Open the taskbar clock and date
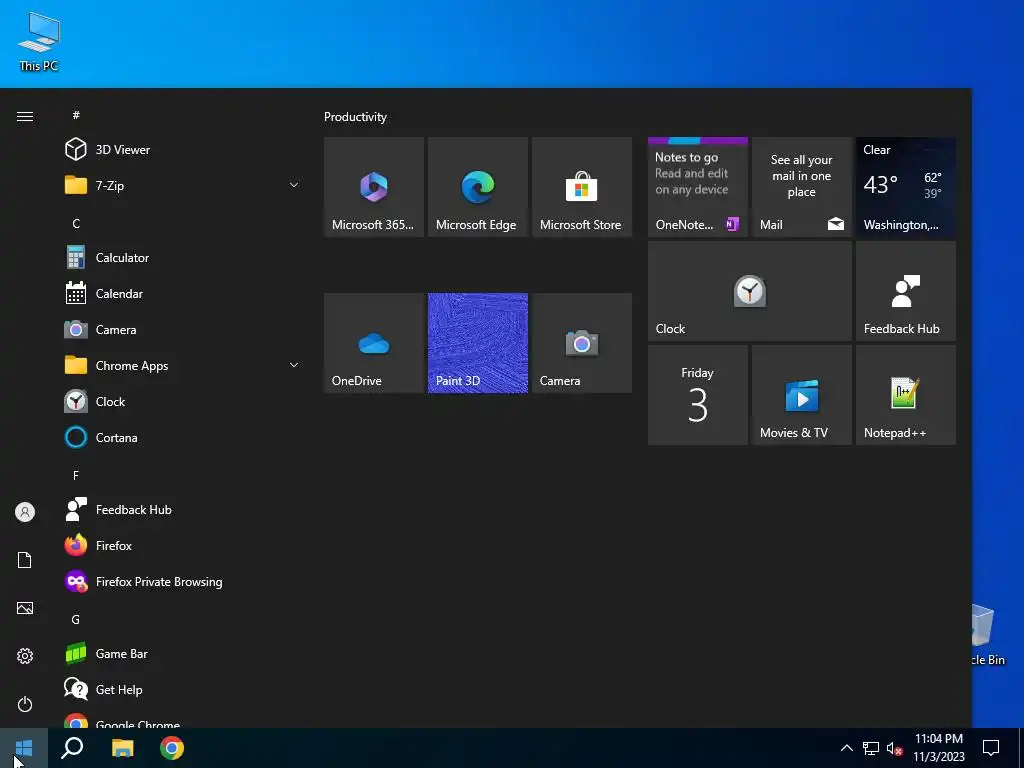Viewport: 1024px width, 768px height. (x=938, y=748)
